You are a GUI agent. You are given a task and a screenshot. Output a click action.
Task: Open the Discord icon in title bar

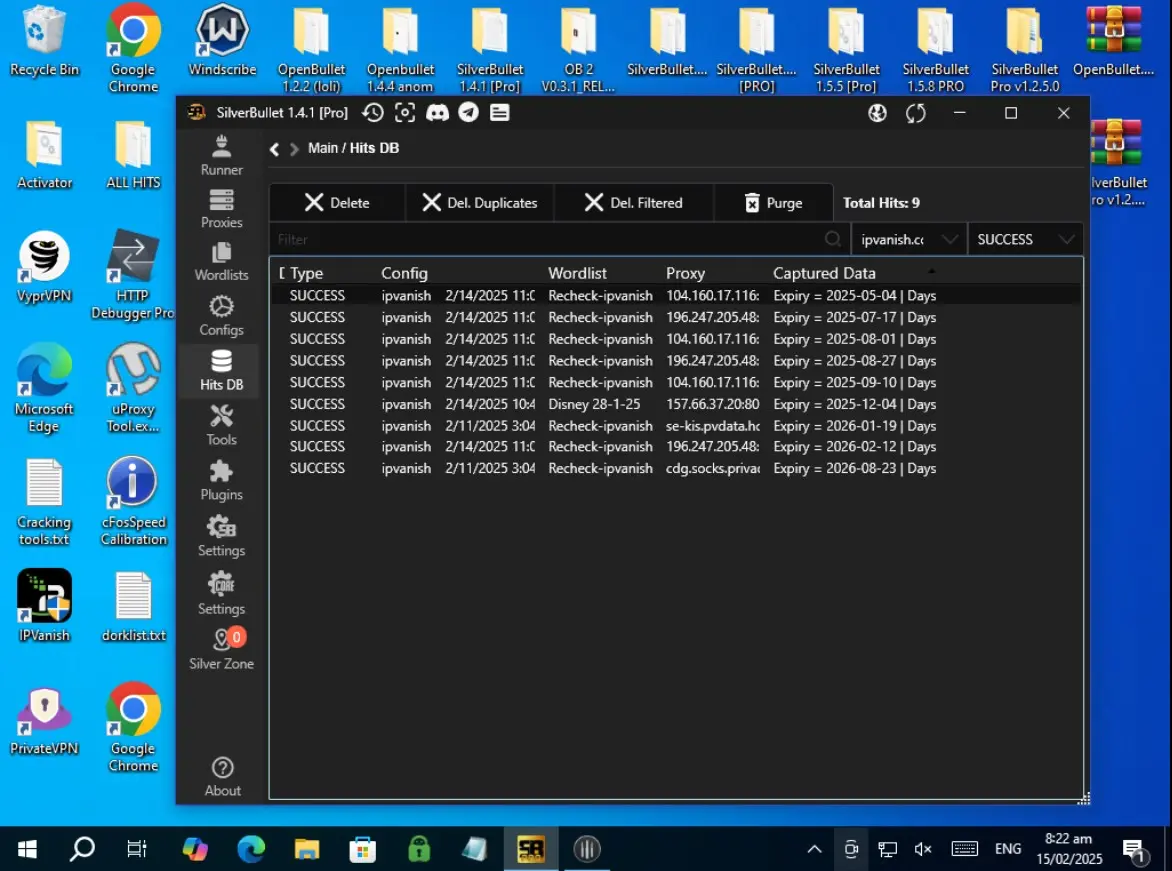tap(437, 113)
